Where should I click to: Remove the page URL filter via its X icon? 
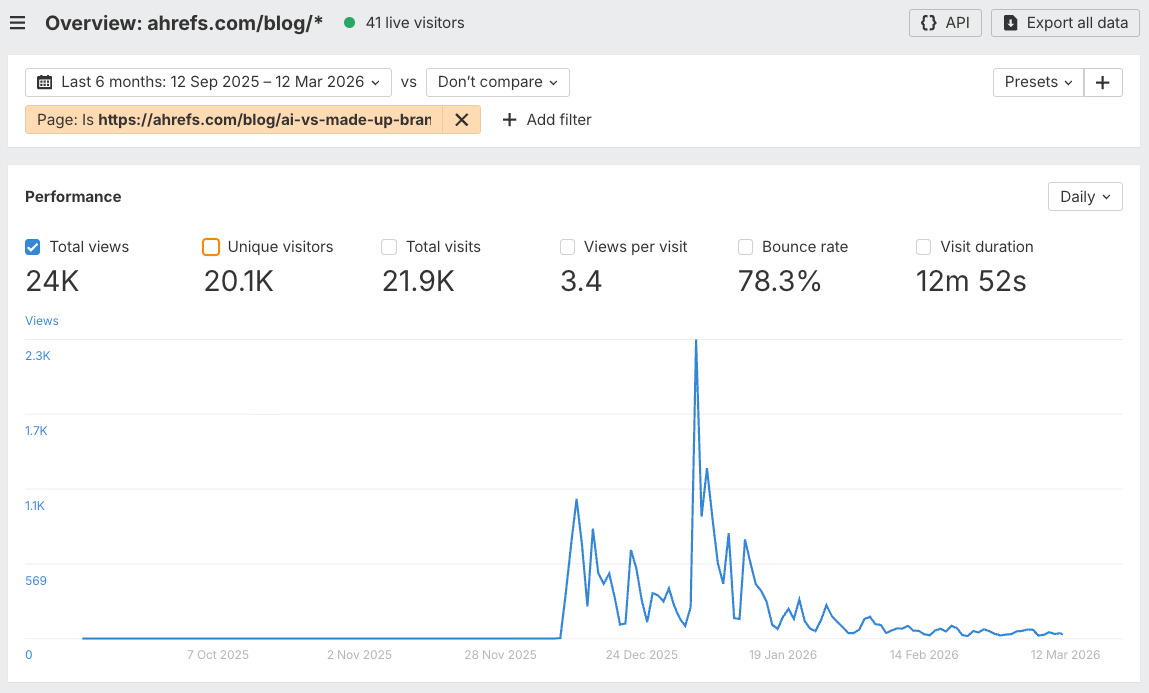coord(461,119)
